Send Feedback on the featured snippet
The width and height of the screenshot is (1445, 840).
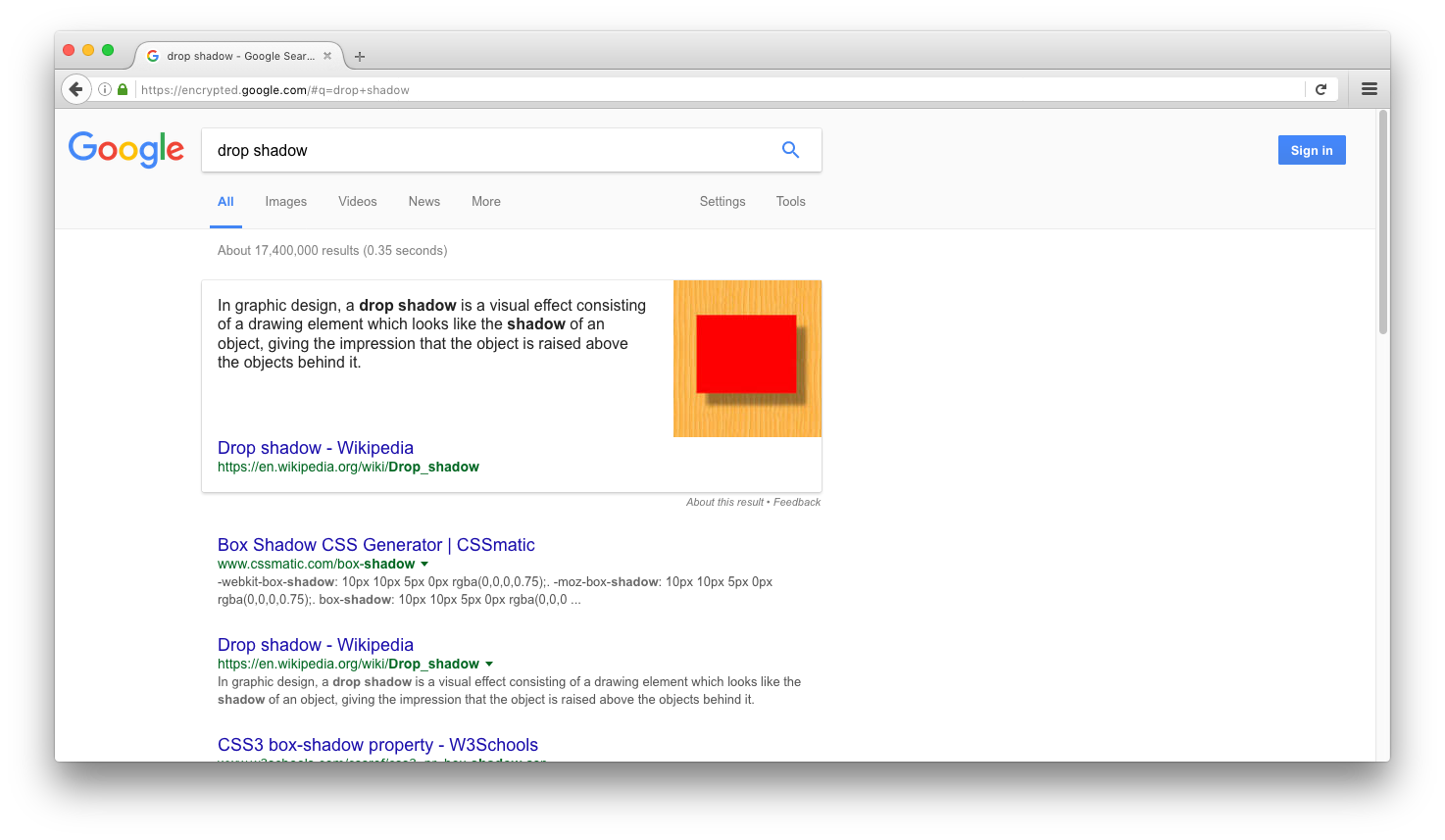pos(797,502)
